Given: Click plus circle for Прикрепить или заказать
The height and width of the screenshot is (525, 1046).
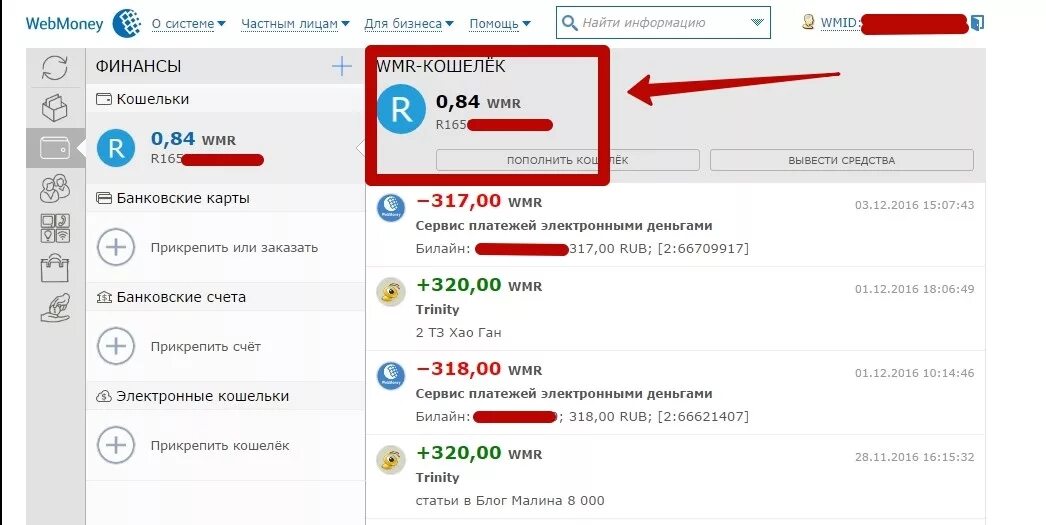Looking at the screenshot, I should coord(116,247).
